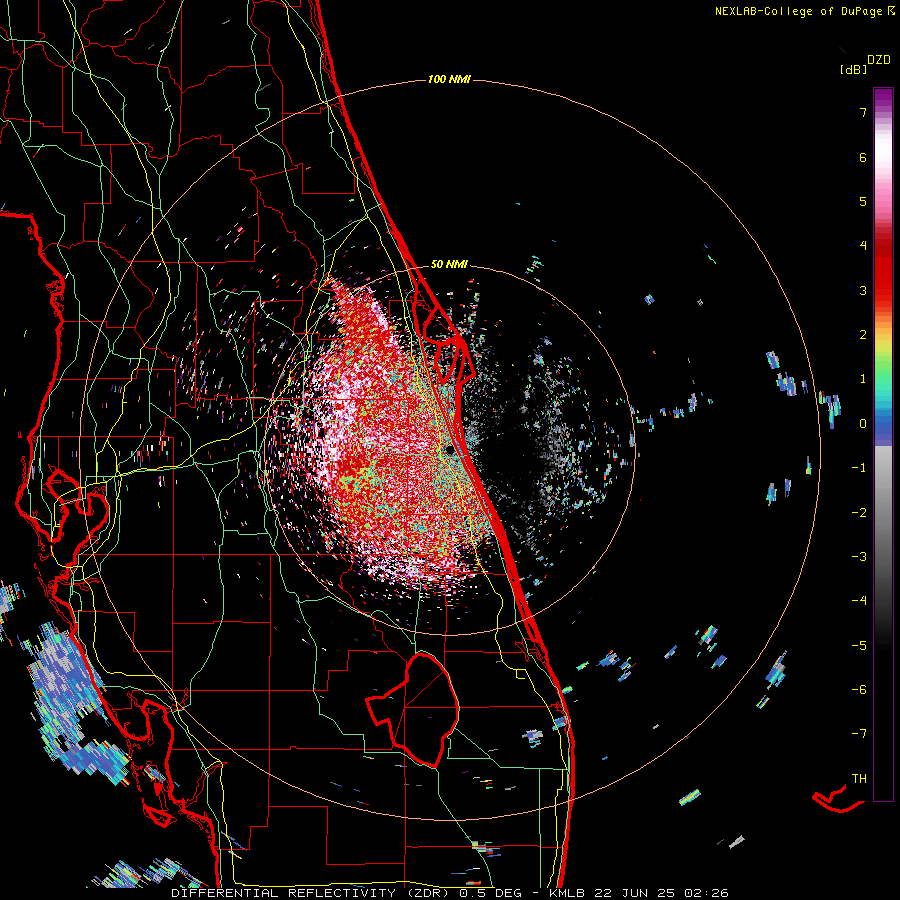Click the Differential Reflectivity caption at bottom
Image resolution: width=900 pixels, height=900 pixels.
tap(450, 893)
